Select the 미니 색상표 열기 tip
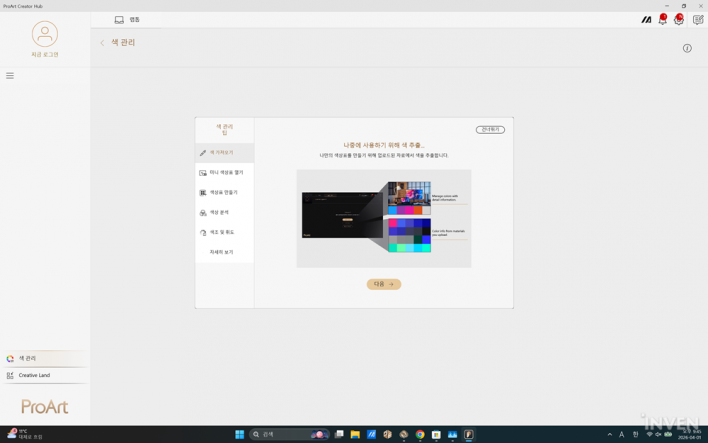This screenshot has width=708, height=443. point(224,173)
